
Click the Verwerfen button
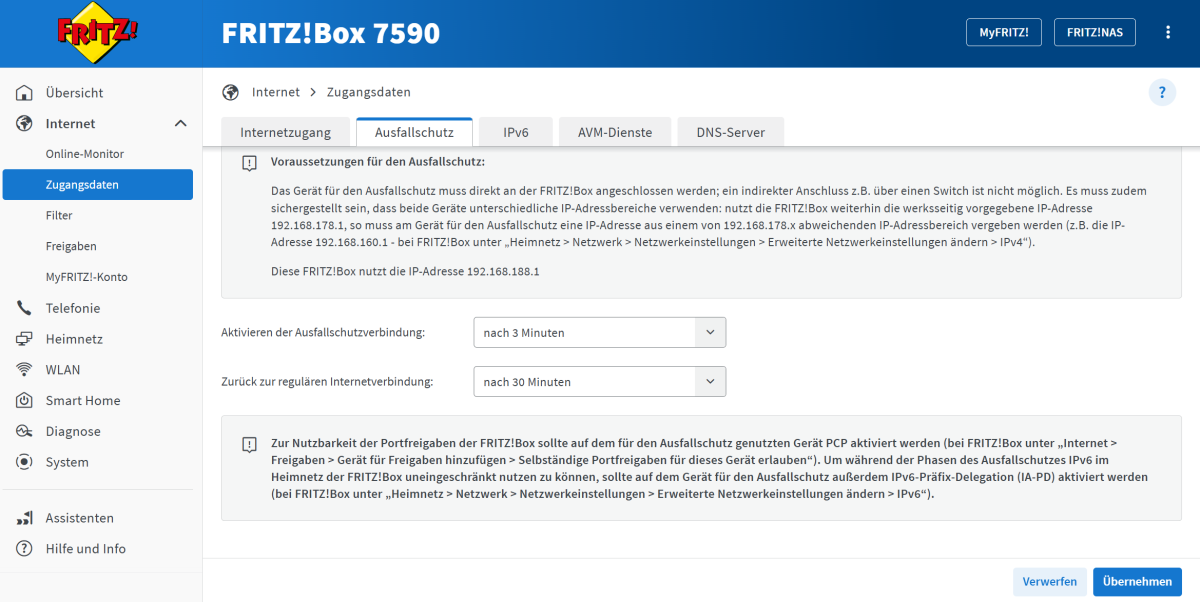pos(1049,582)
